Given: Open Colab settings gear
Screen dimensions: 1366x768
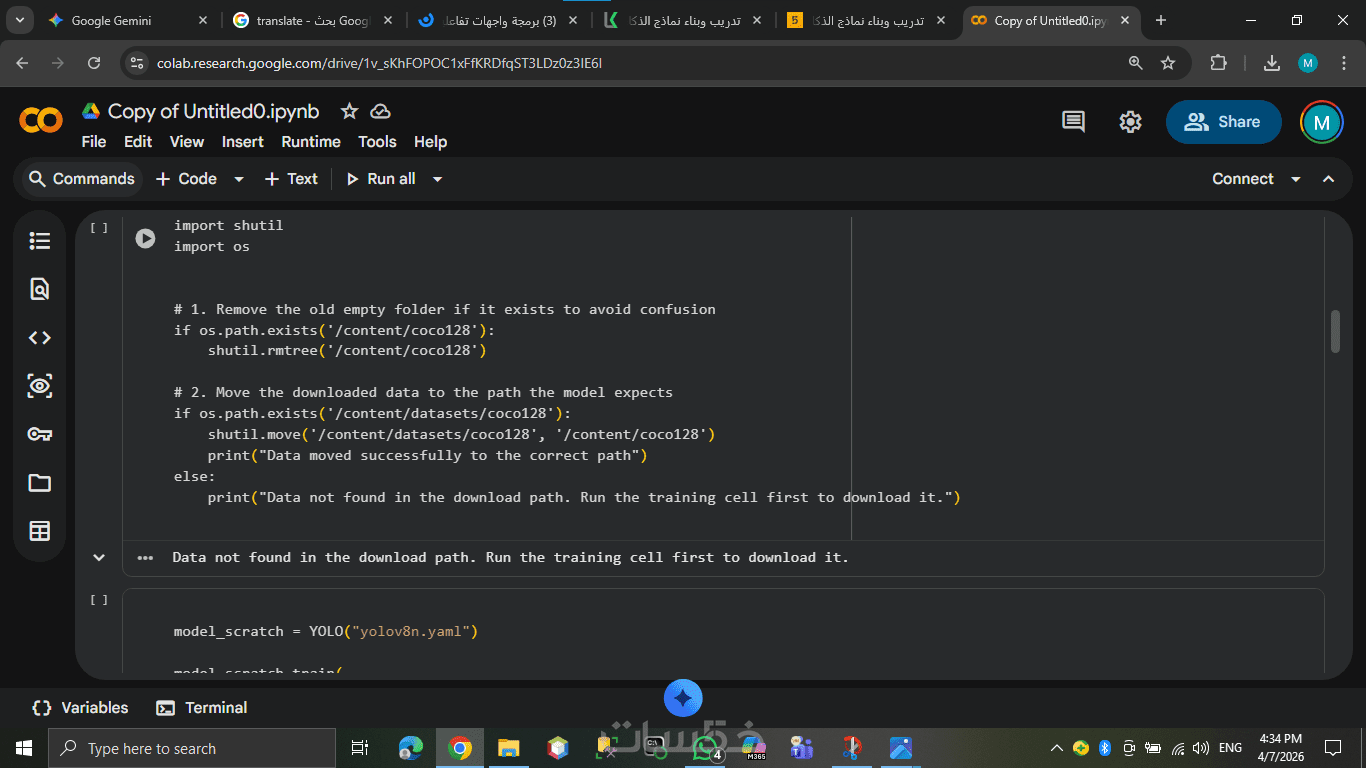Looking at the screenshot, I should (x=1130, y=122).
